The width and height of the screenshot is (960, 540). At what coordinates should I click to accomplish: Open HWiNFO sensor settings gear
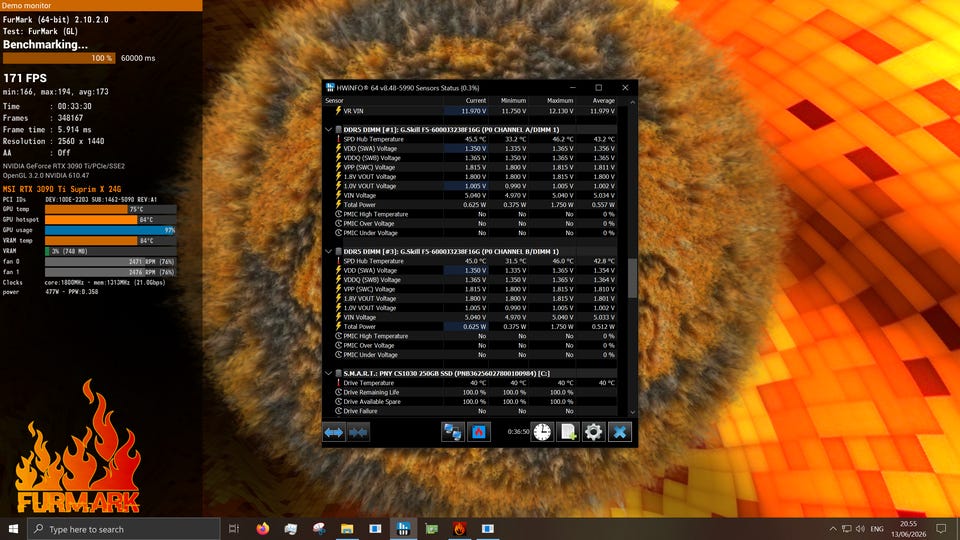[593, 432]
